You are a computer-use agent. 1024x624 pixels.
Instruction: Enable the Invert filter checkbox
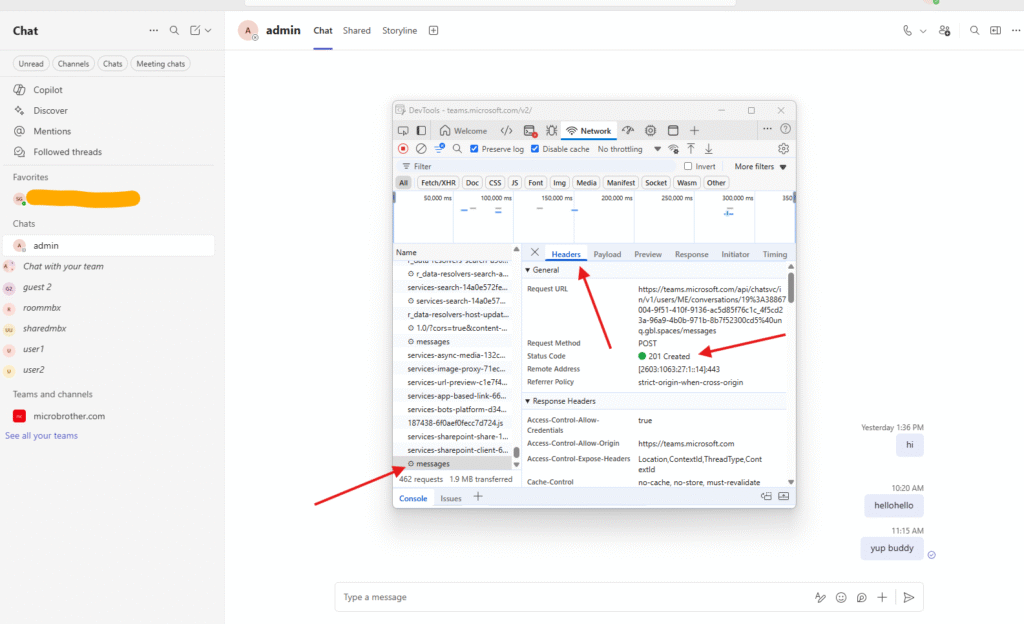[688, 167]
